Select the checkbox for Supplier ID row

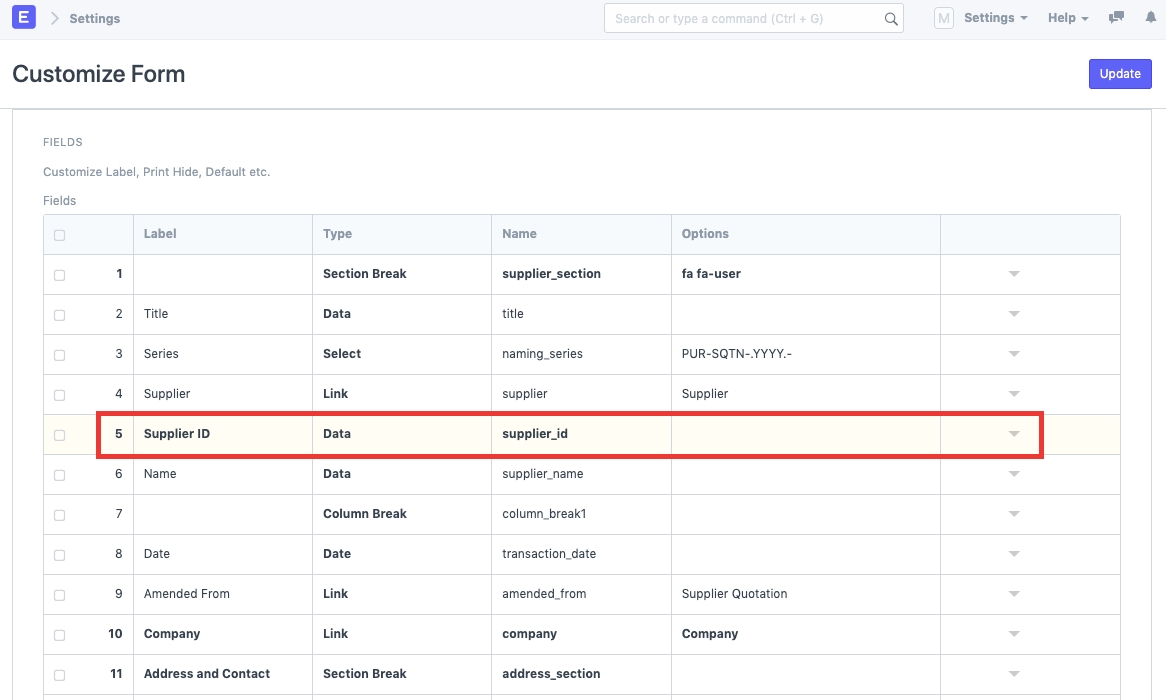click(x=59, y=435)
